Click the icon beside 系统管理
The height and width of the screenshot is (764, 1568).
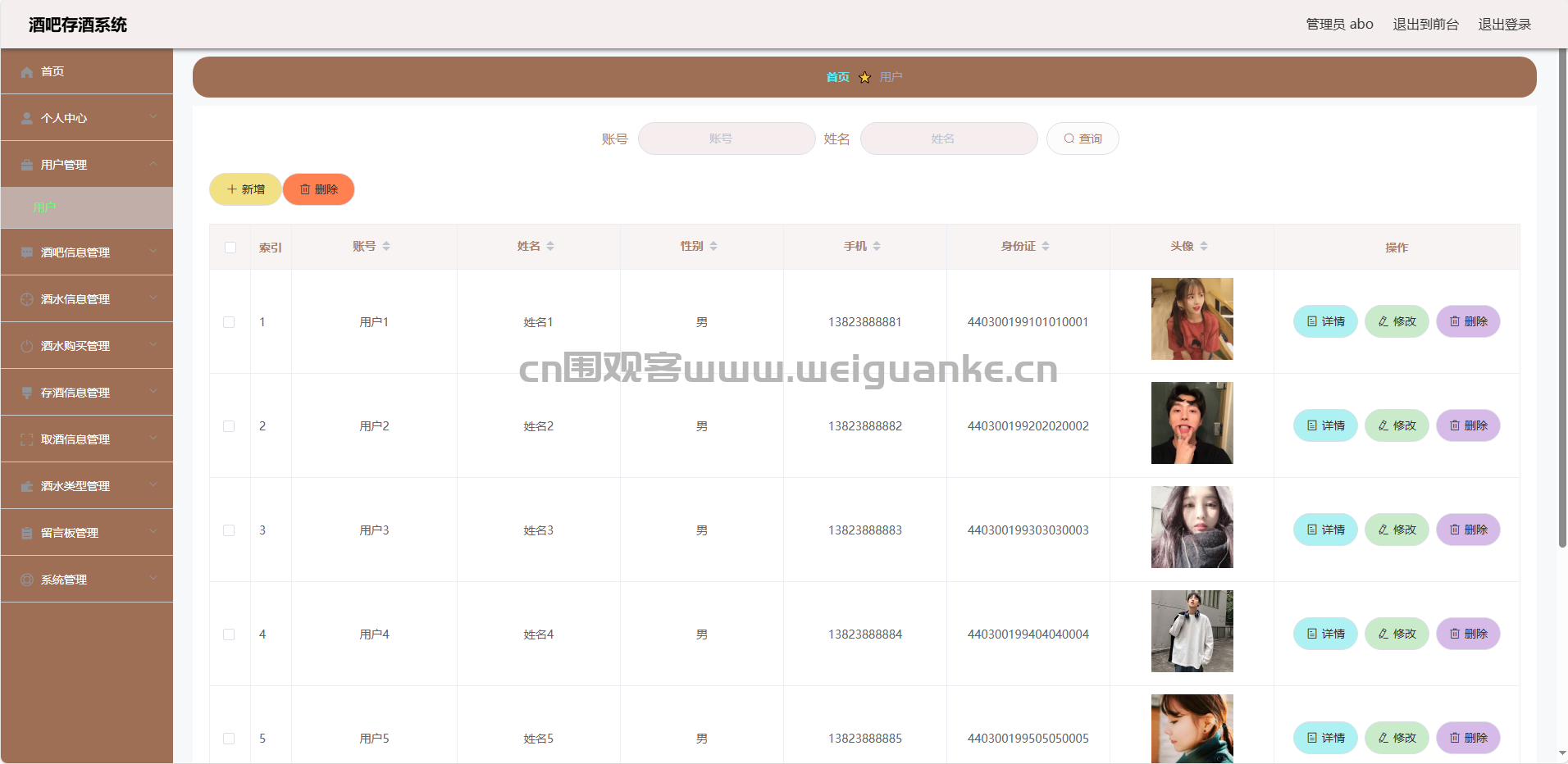[x=27, y=580]
